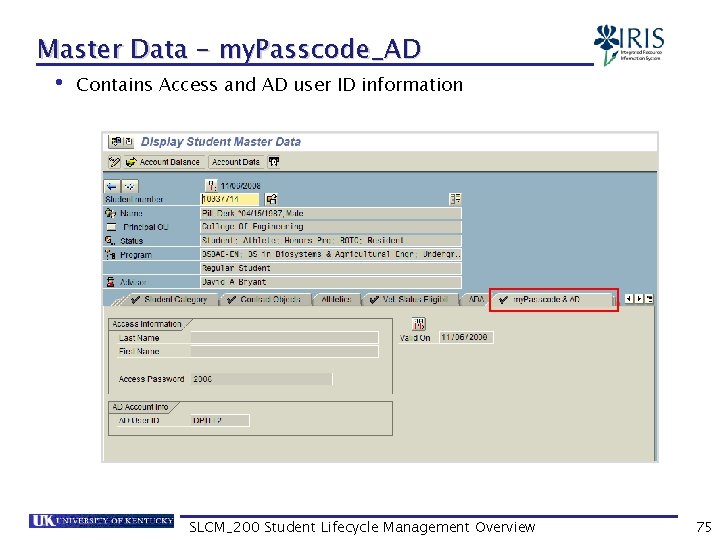Go to previous student with blue arrow
Screen dimensions: 720x540
(112, 186)
